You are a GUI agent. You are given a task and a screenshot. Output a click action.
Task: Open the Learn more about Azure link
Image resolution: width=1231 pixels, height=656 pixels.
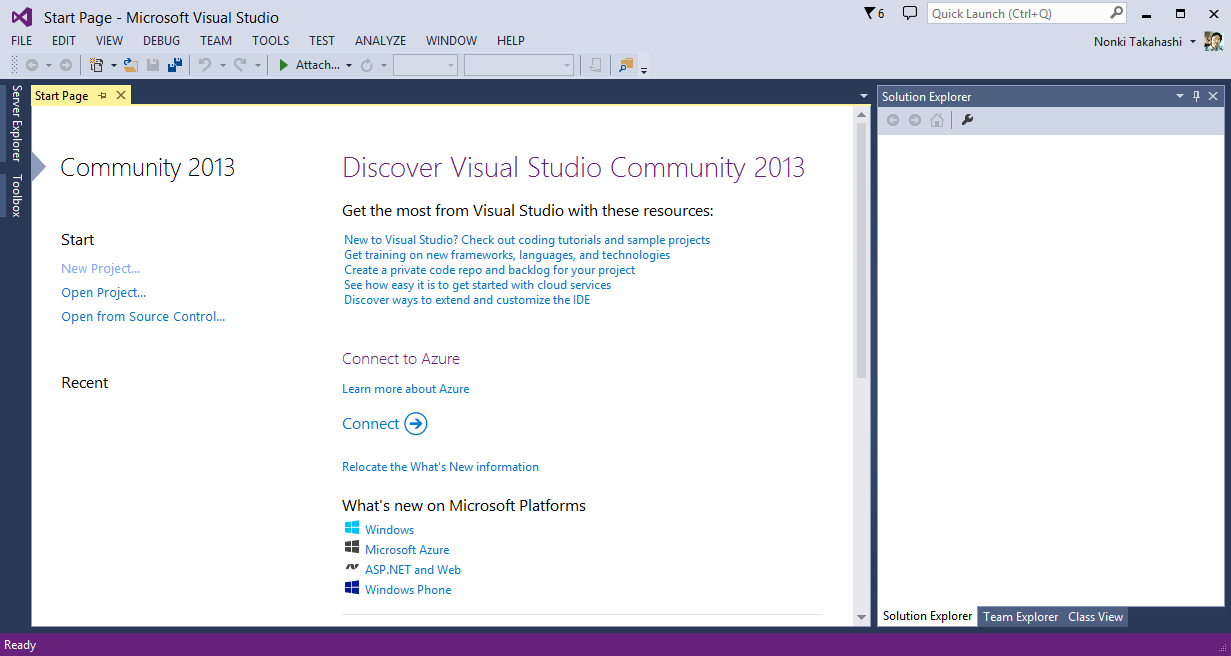[x=405, y=389]
